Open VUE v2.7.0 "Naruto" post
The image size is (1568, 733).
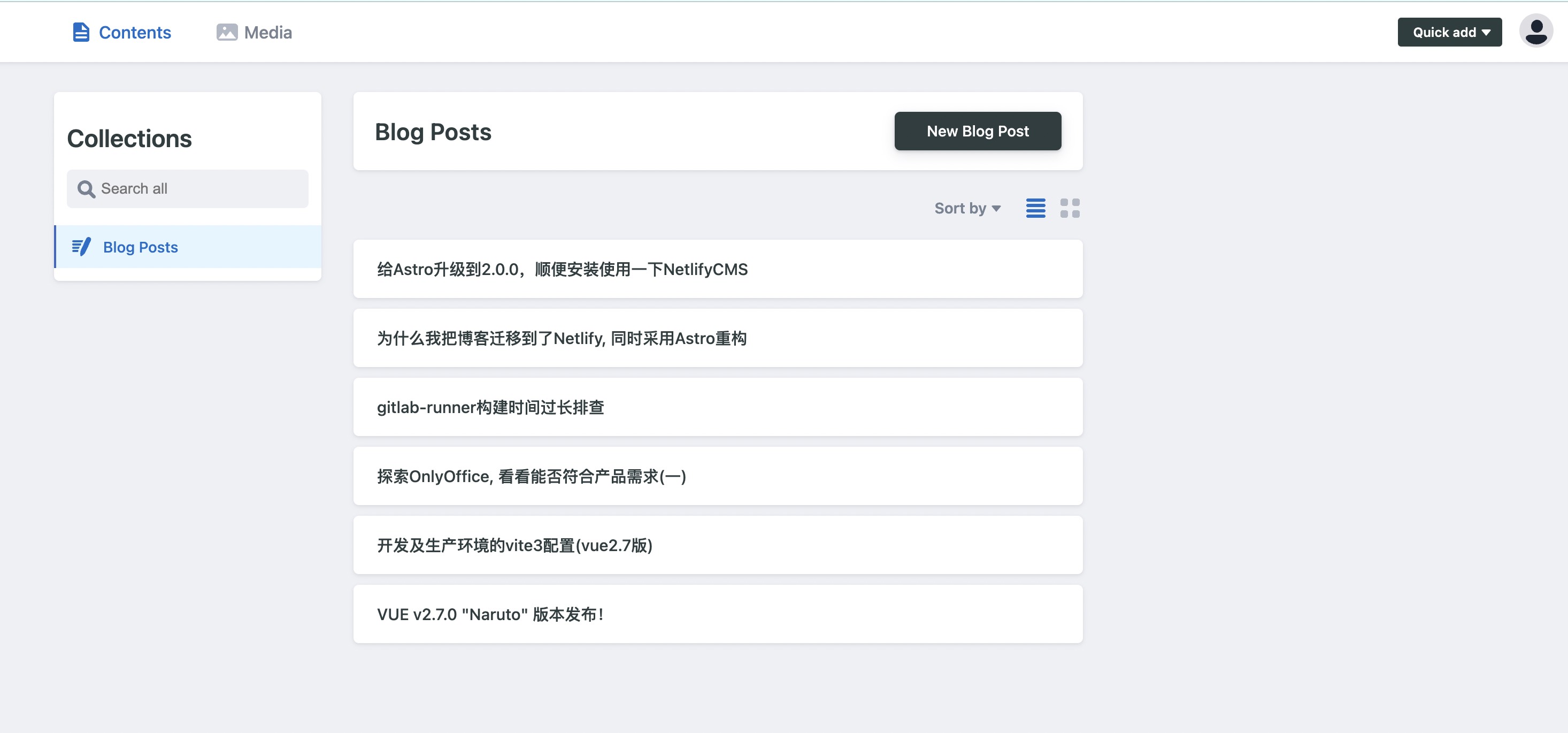(x=718, y=614)
